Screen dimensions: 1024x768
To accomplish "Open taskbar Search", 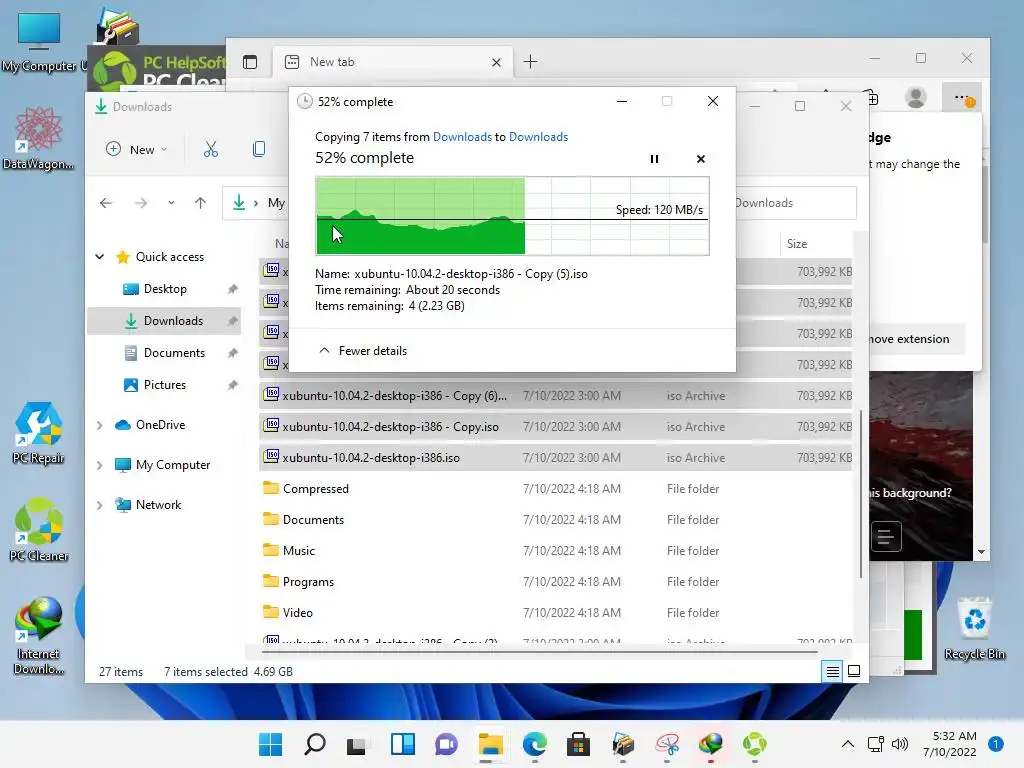I will pos(315,744).
